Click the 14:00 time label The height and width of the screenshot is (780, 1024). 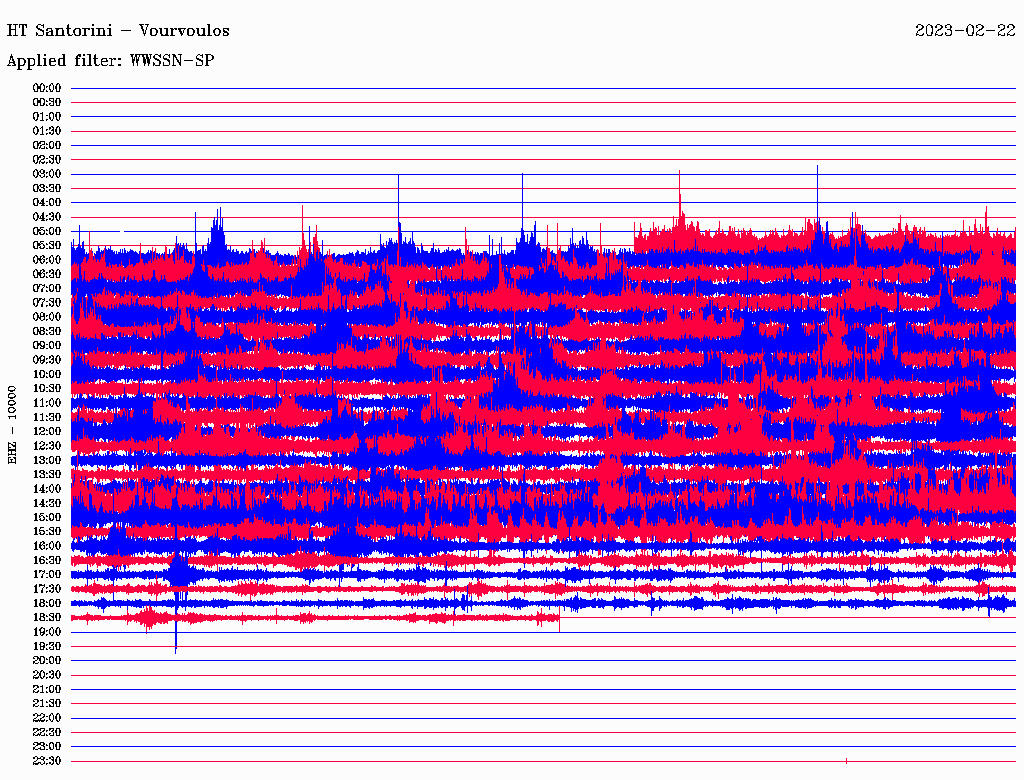coord(47,489)
